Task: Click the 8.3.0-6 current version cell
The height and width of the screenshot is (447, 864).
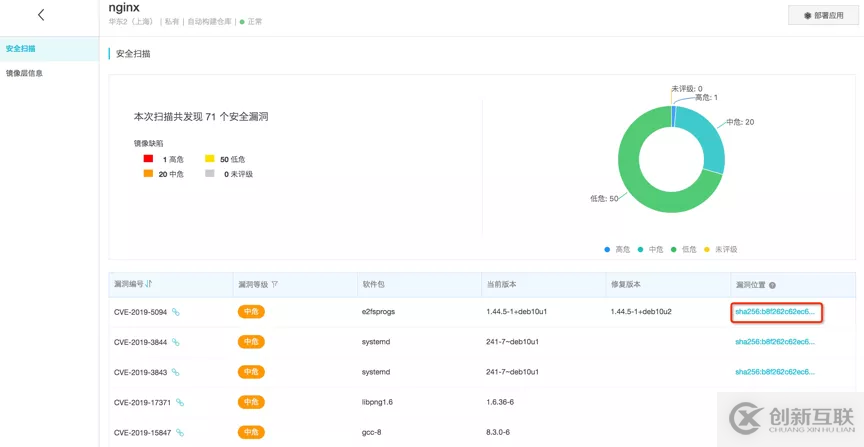Action: click(497, 433)
